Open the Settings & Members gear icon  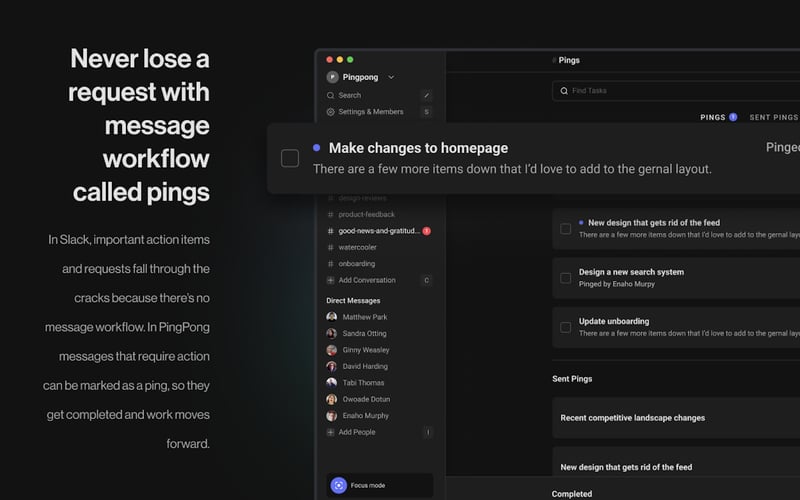(x=331, y=112)
